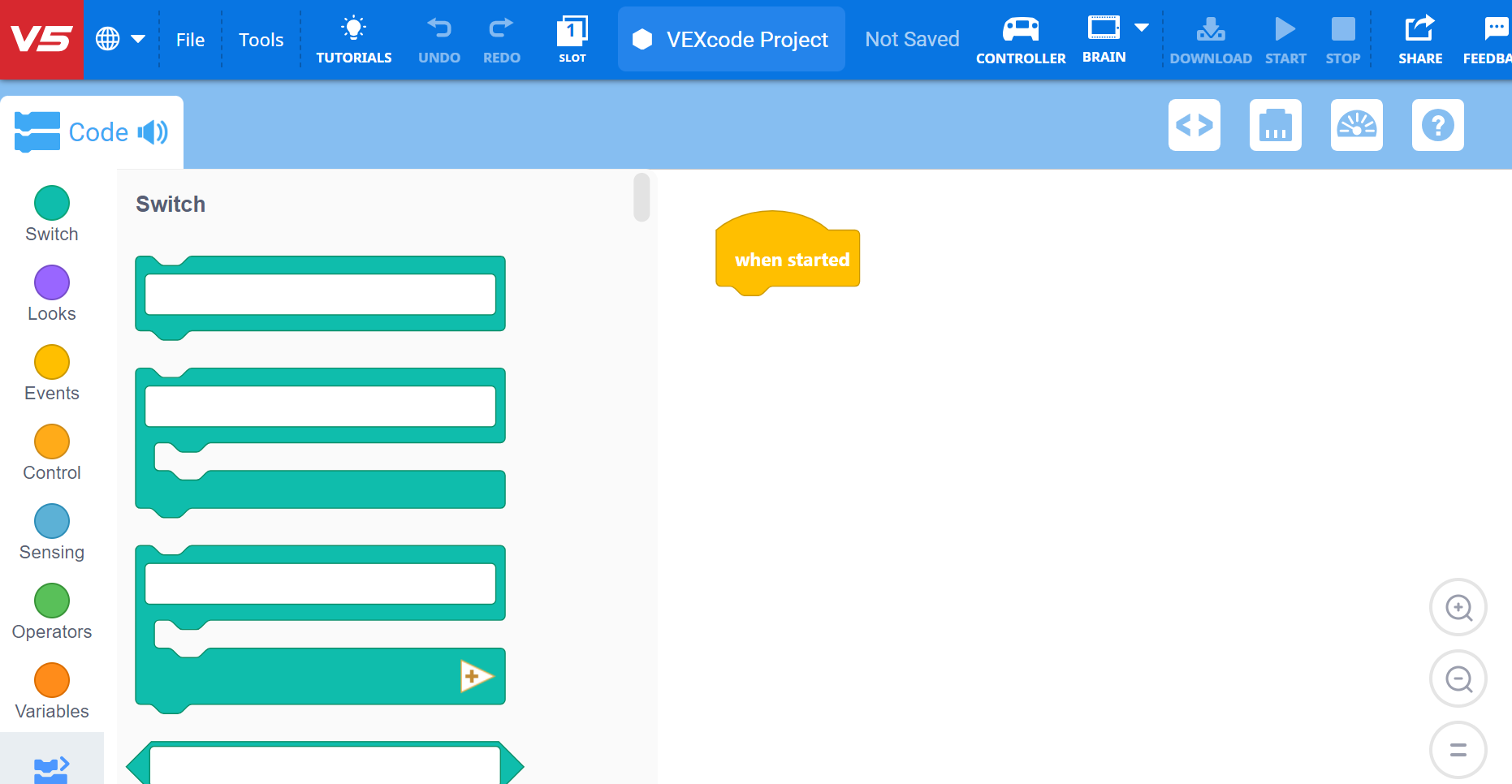Start the program

click(1285, 38)
